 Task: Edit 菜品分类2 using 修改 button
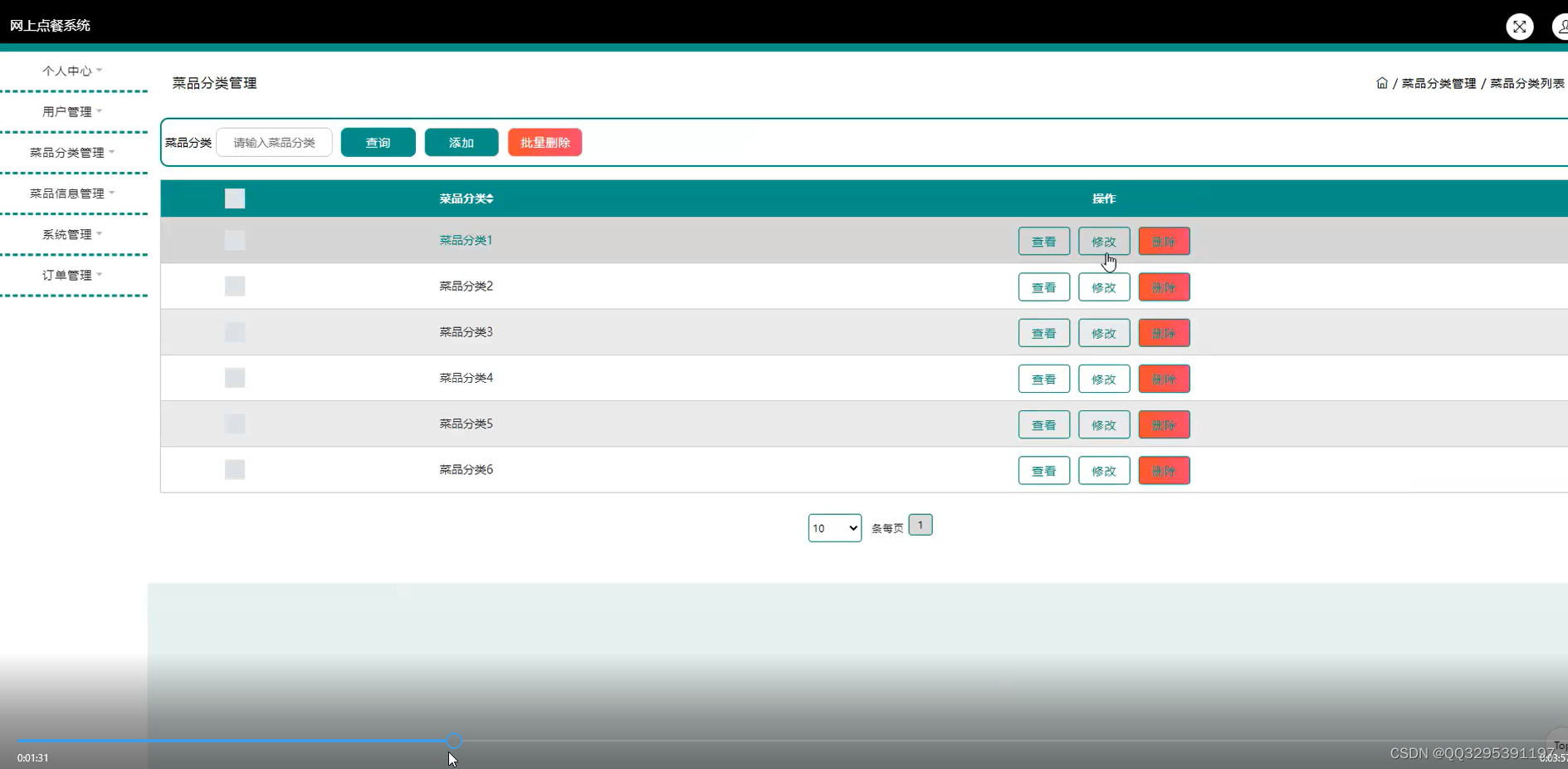click(x=1104, y=287)
